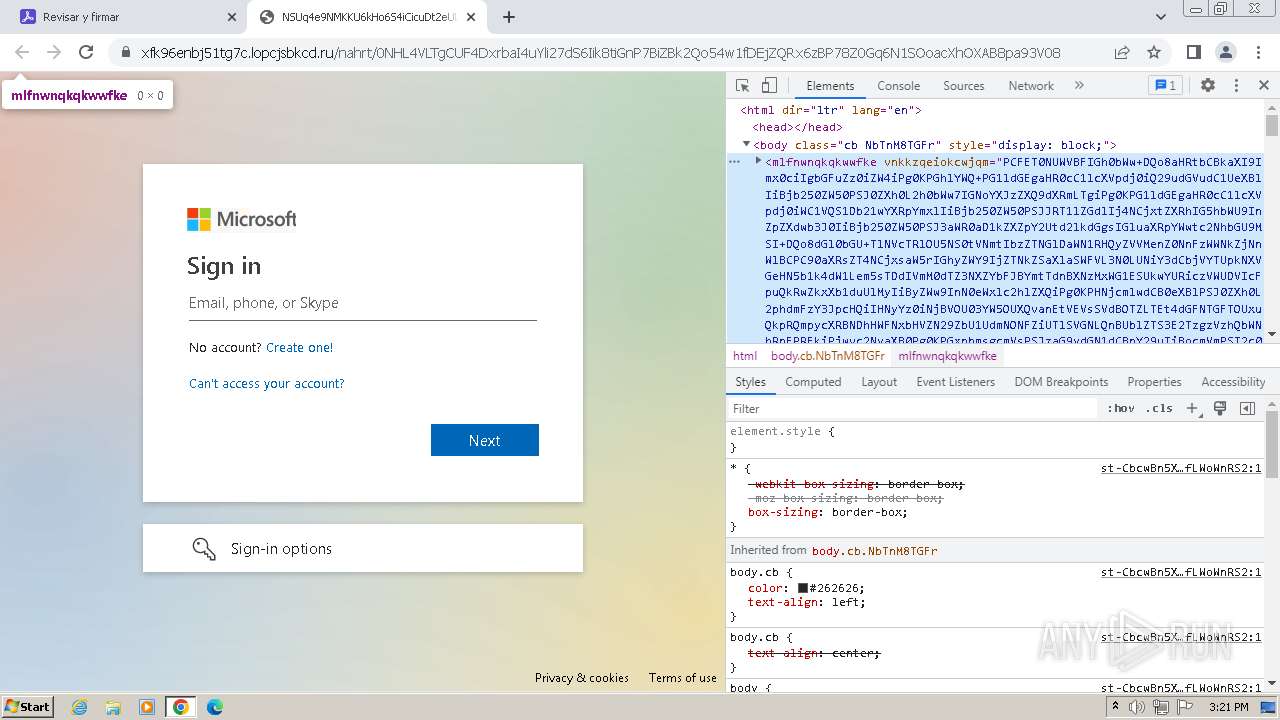Click the address bar URL
The height and width of the screenshot is (720, 1280).
[600, 53]
